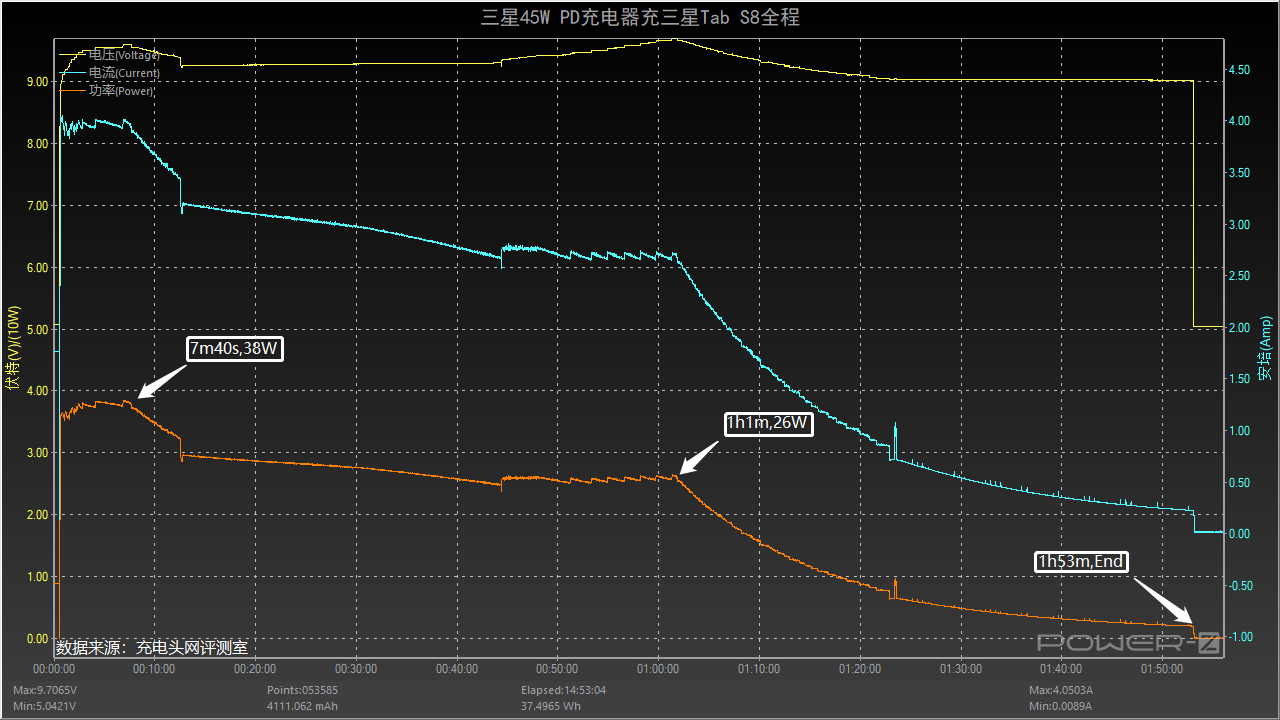
Task: Click the 7.00 voltage axis tick
Action: (37, 206)
